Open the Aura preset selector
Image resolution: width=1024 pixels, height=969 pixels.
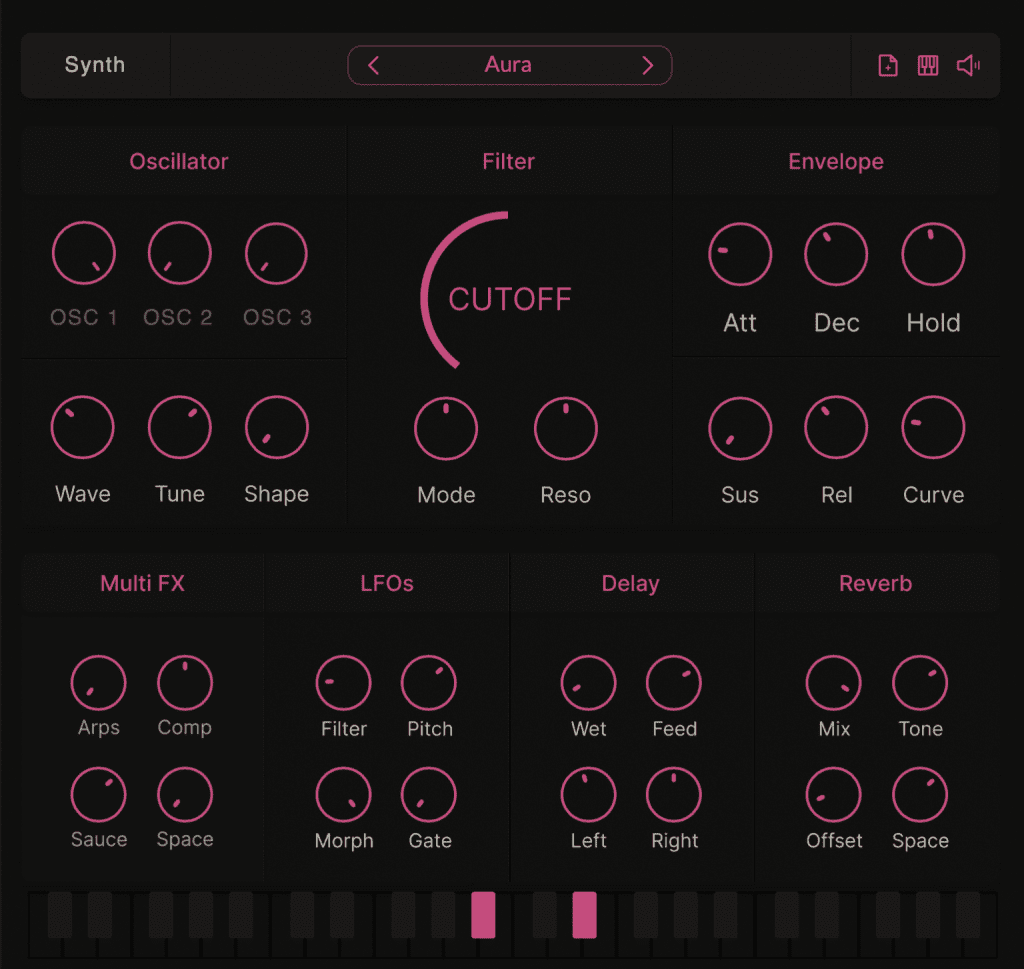point(509,65)
